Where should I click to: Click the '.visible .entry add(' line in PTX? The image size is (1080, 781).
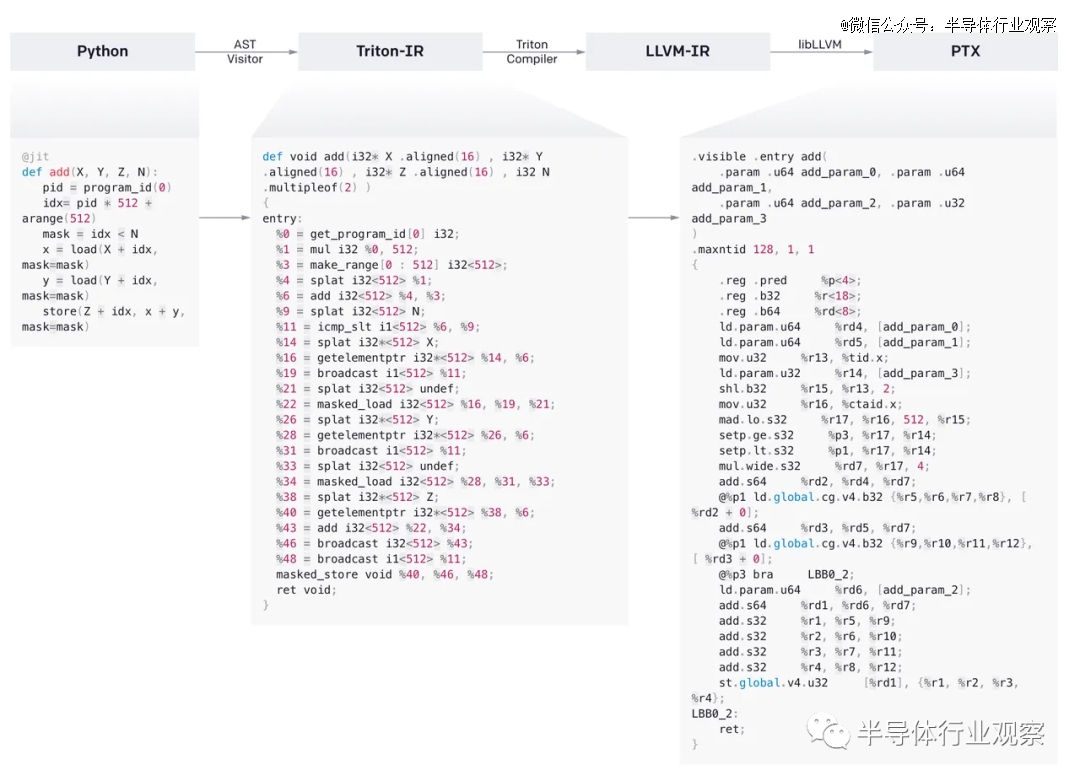[x=760, y=156]
